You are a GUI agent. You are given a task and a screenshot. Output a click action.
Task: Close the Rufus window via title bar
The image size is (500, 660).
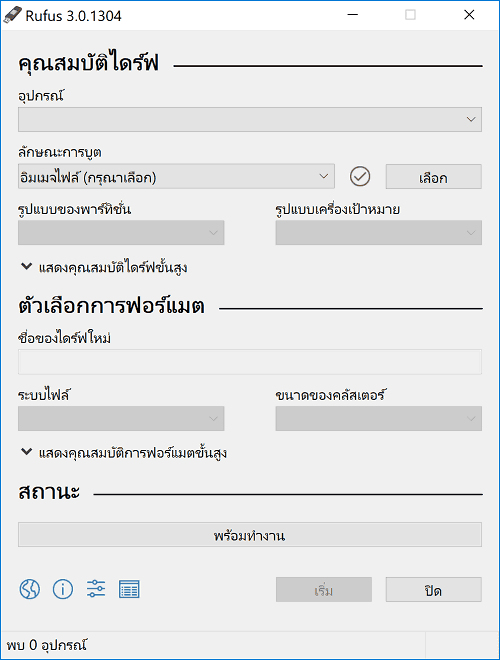coord(469,15)
